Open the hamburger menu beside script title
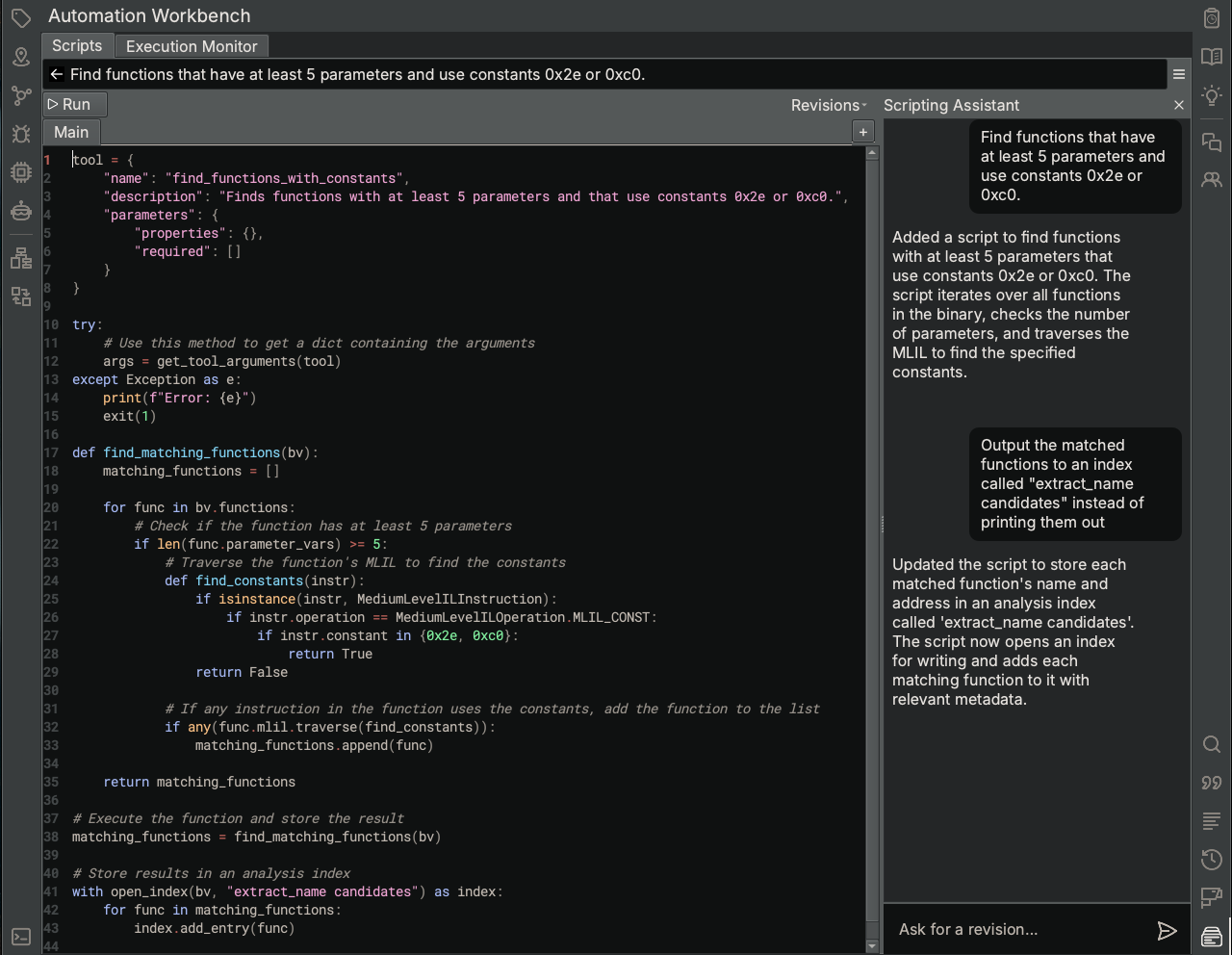 (1178, 74)
